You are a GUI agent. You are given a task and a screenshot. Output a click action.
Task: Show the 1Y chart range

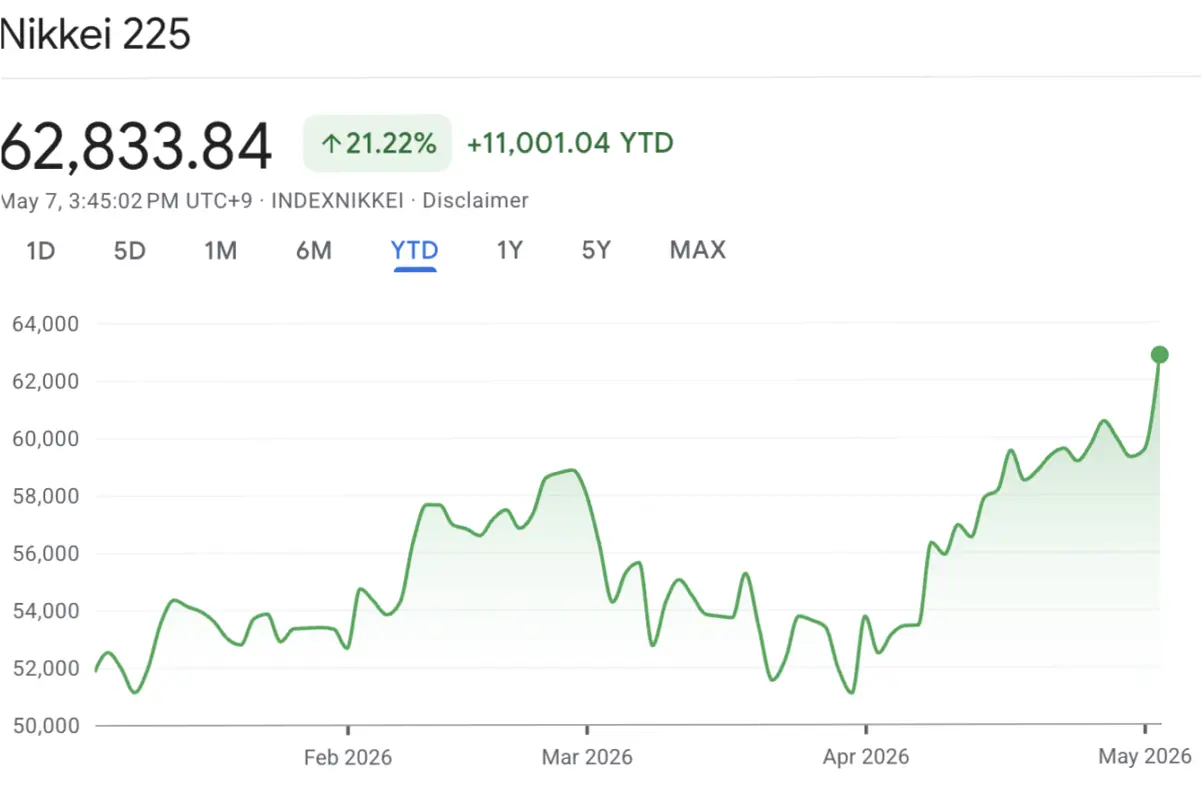pos(510,250)
